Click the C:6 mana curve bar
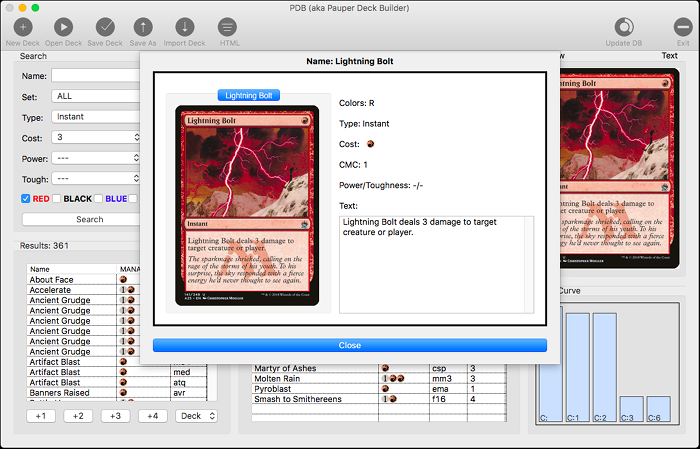700x449 pixels. point(659,409)
